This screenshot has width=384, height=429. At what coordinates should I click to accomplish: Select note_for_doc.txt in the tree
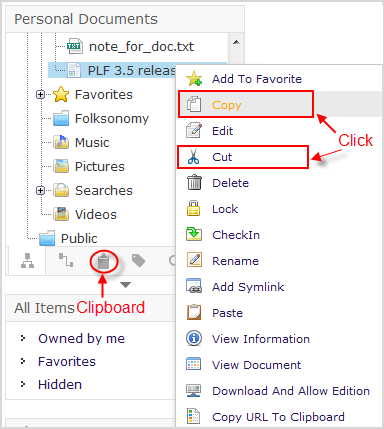[x=141, y=47]
